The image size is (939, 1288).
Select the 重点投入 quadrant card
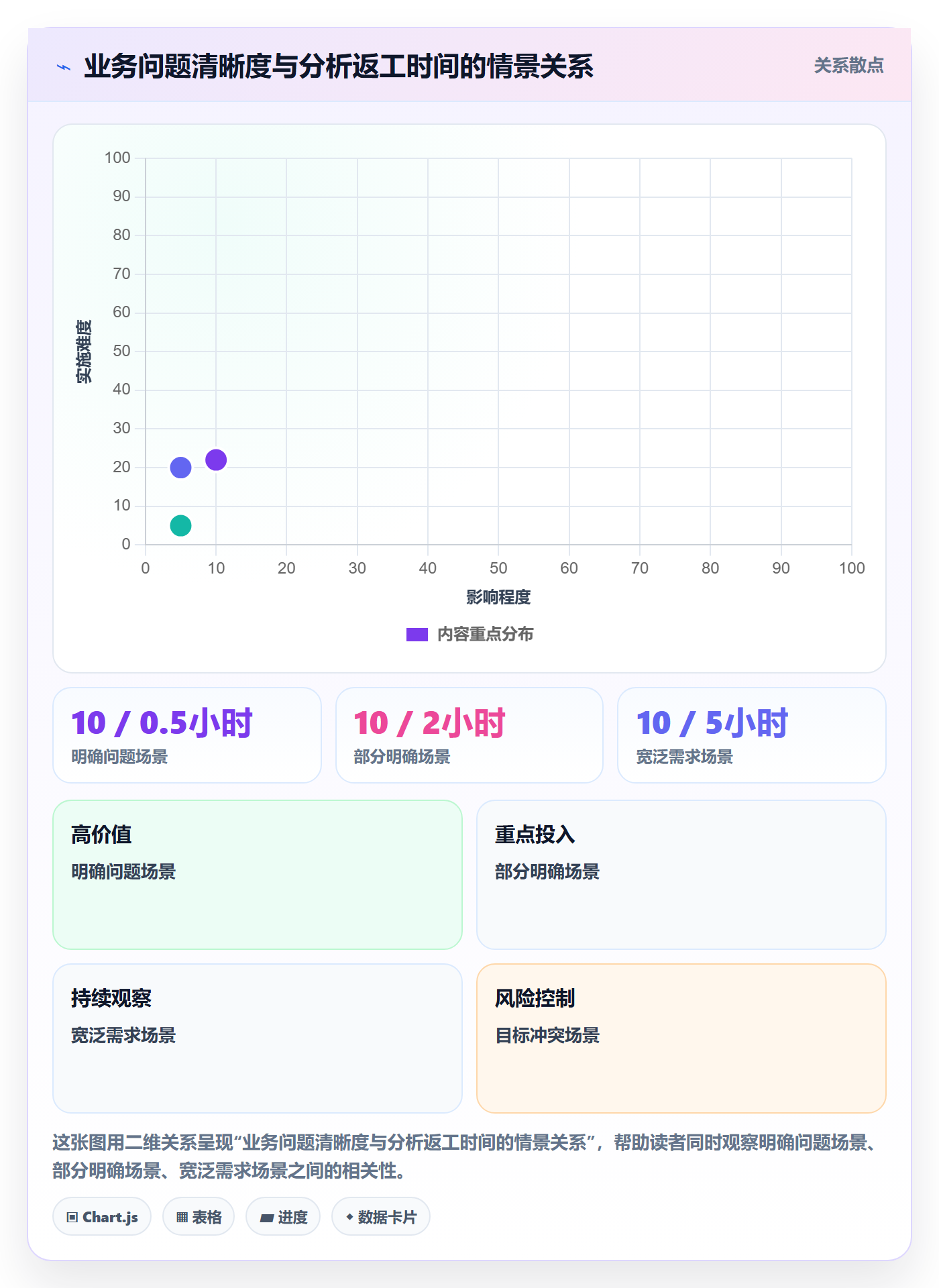point(681,875)
